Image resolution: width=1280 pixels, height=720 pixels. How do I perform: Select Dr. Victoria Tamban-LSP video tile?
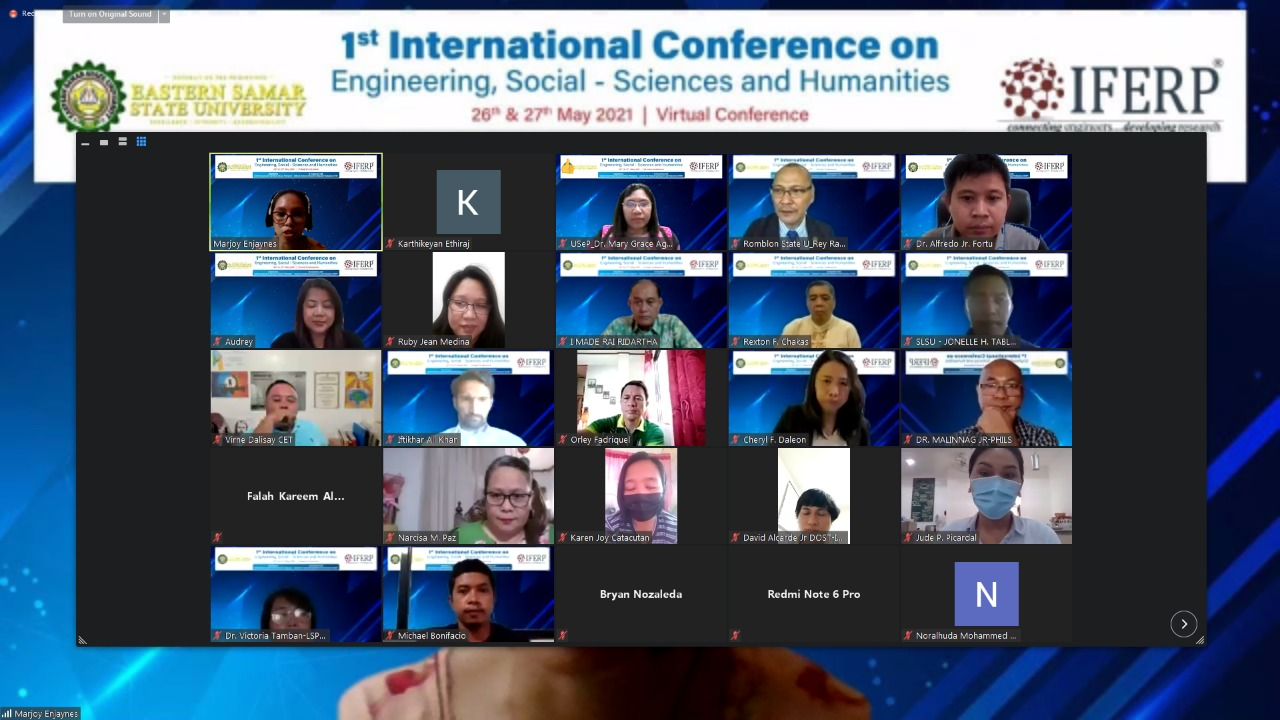click(x=296, y=594)
